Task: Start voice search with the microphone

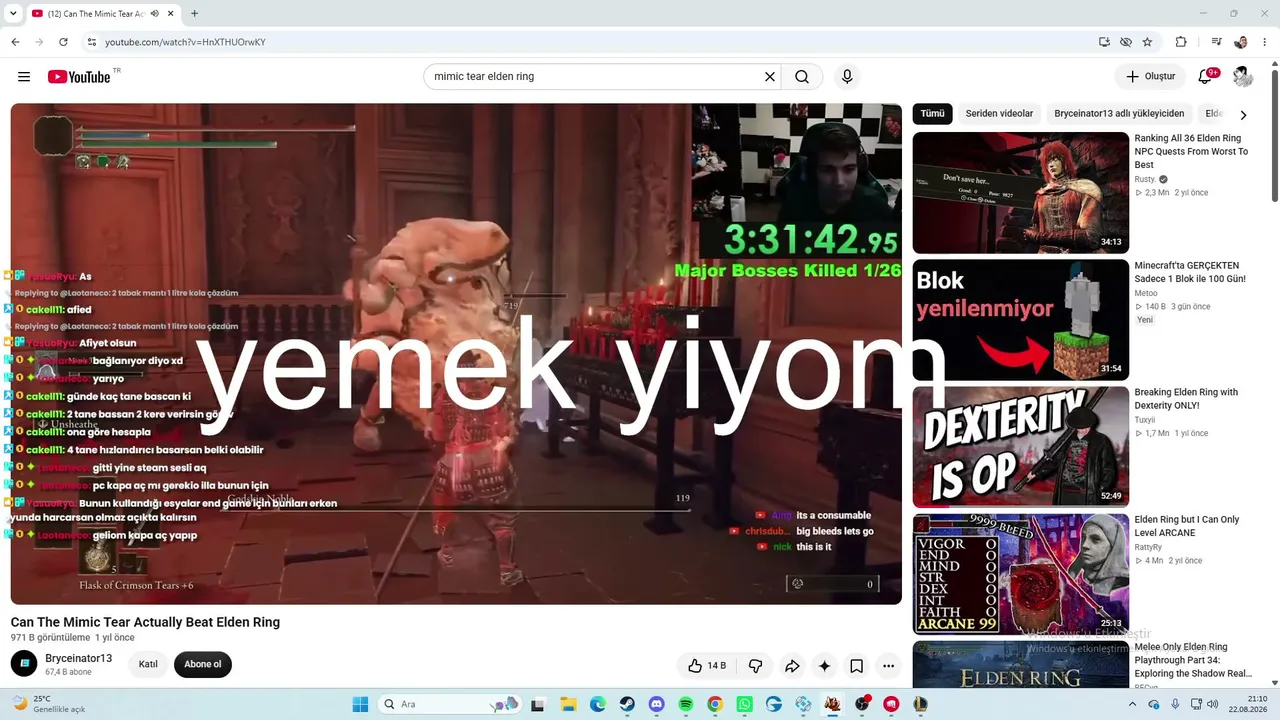Action: (847, 77)
